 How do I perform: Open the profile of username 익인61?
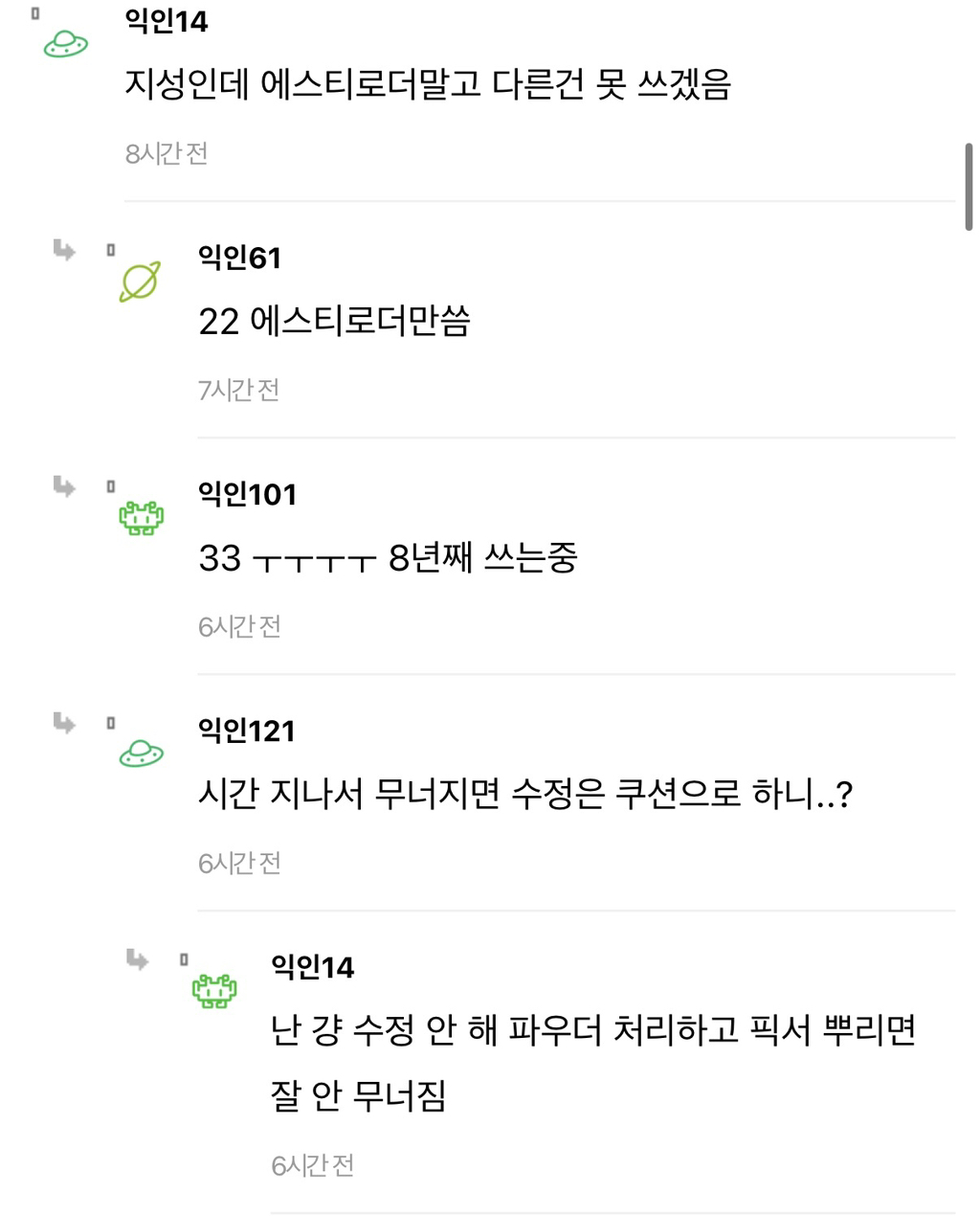pos(239,258)
